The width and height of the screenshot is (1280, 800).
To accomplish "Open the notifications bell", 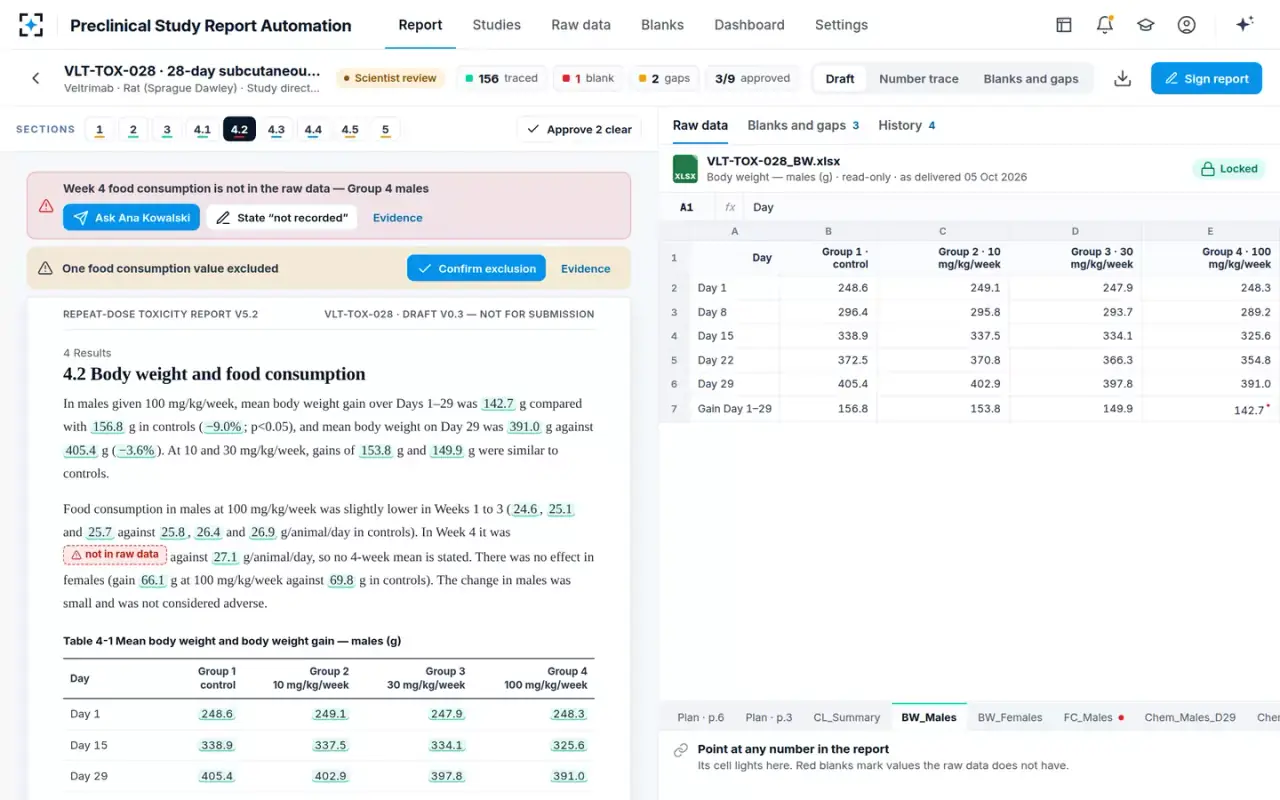I will click(1105, 25).
